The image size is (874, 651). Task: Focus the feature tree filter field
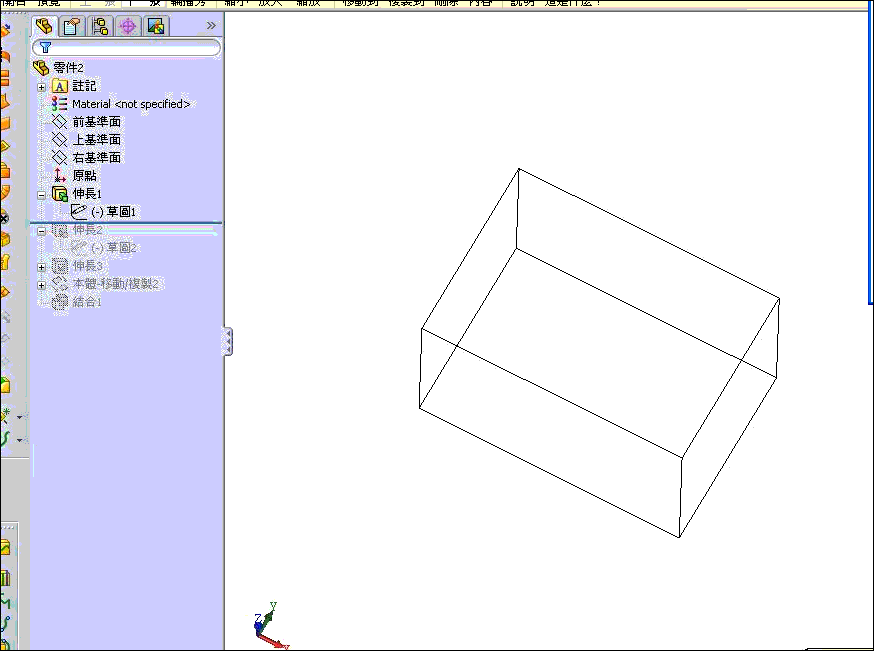click(x=127, y=48)
